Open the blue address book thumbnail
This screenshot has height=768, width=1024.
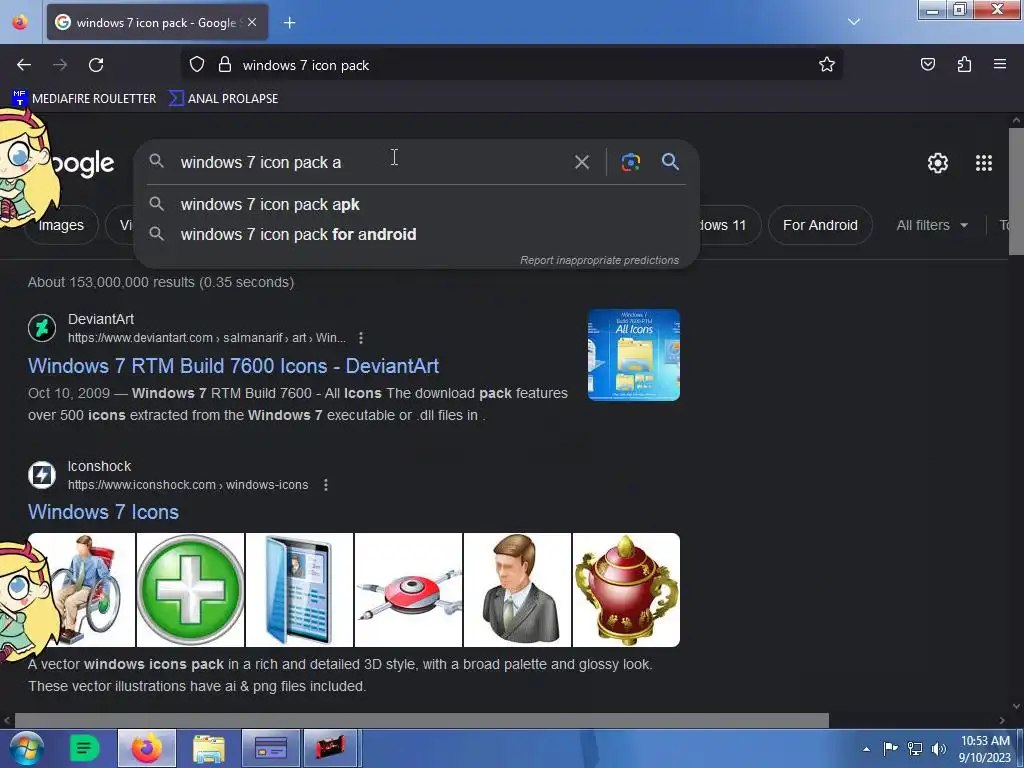[x=299, y=590]
